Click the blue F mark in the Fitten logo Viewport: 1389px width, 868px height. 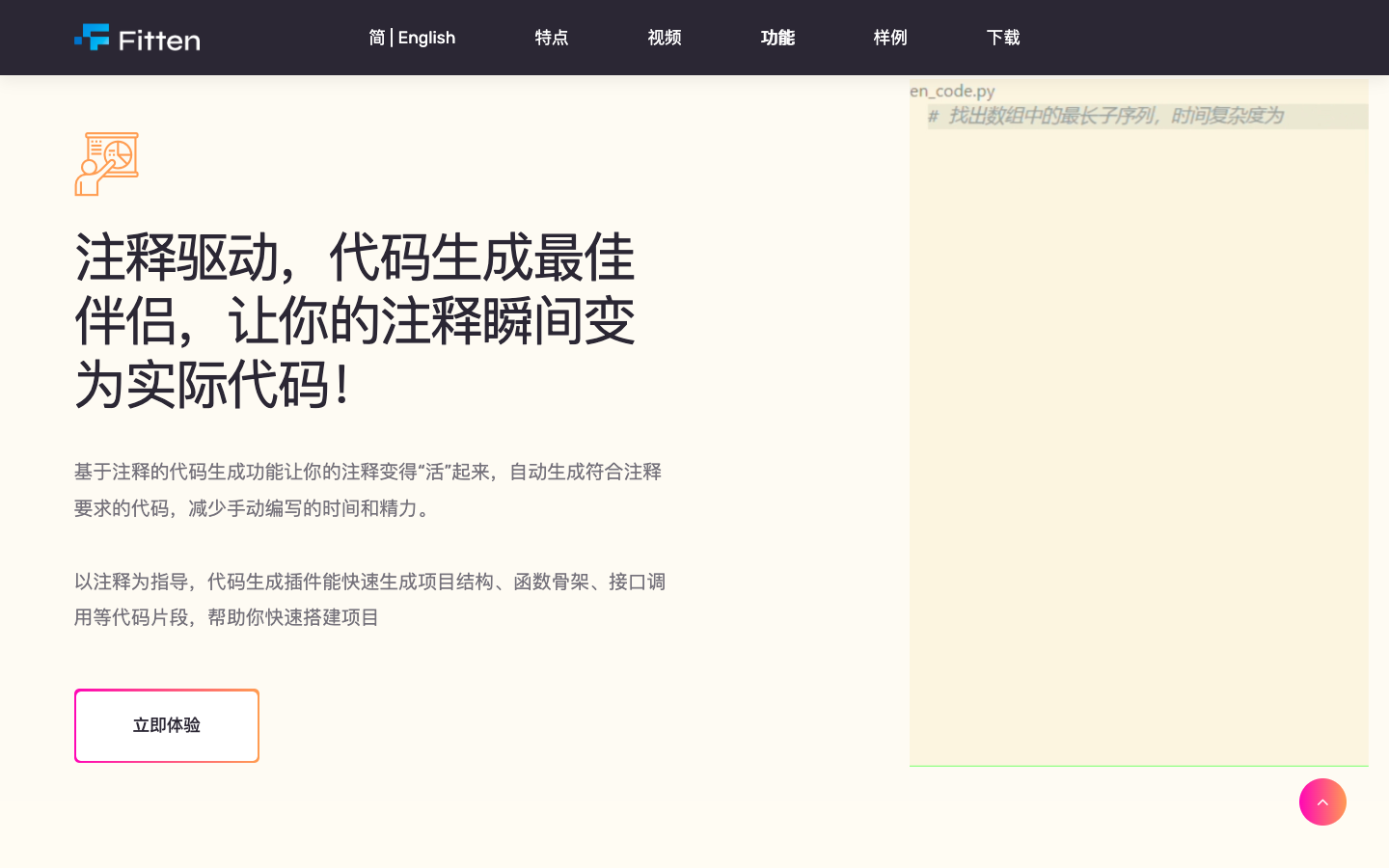92,38
